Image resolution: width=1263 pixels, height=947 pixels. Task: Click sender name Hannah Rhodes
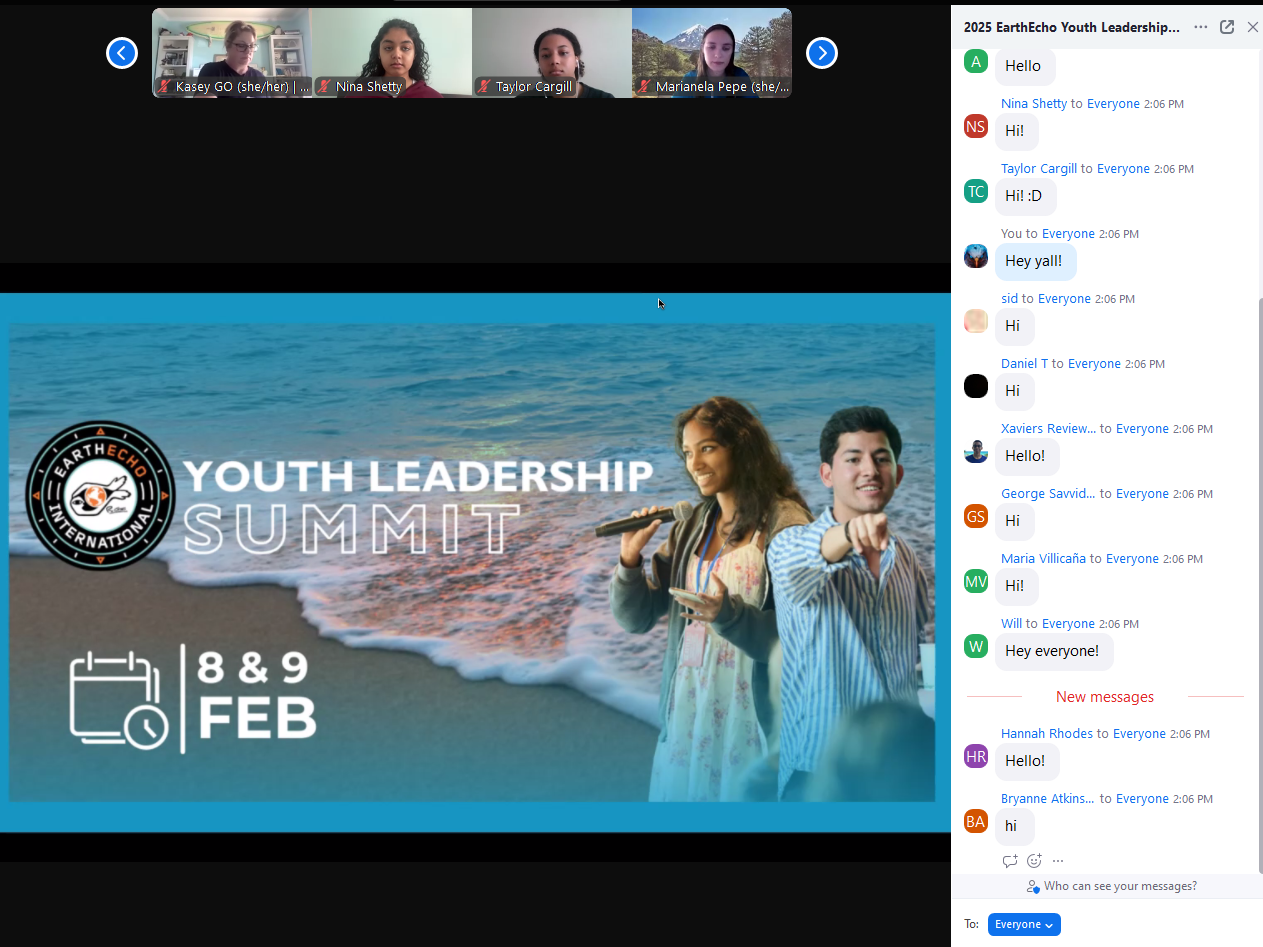tap(1047, 734)
